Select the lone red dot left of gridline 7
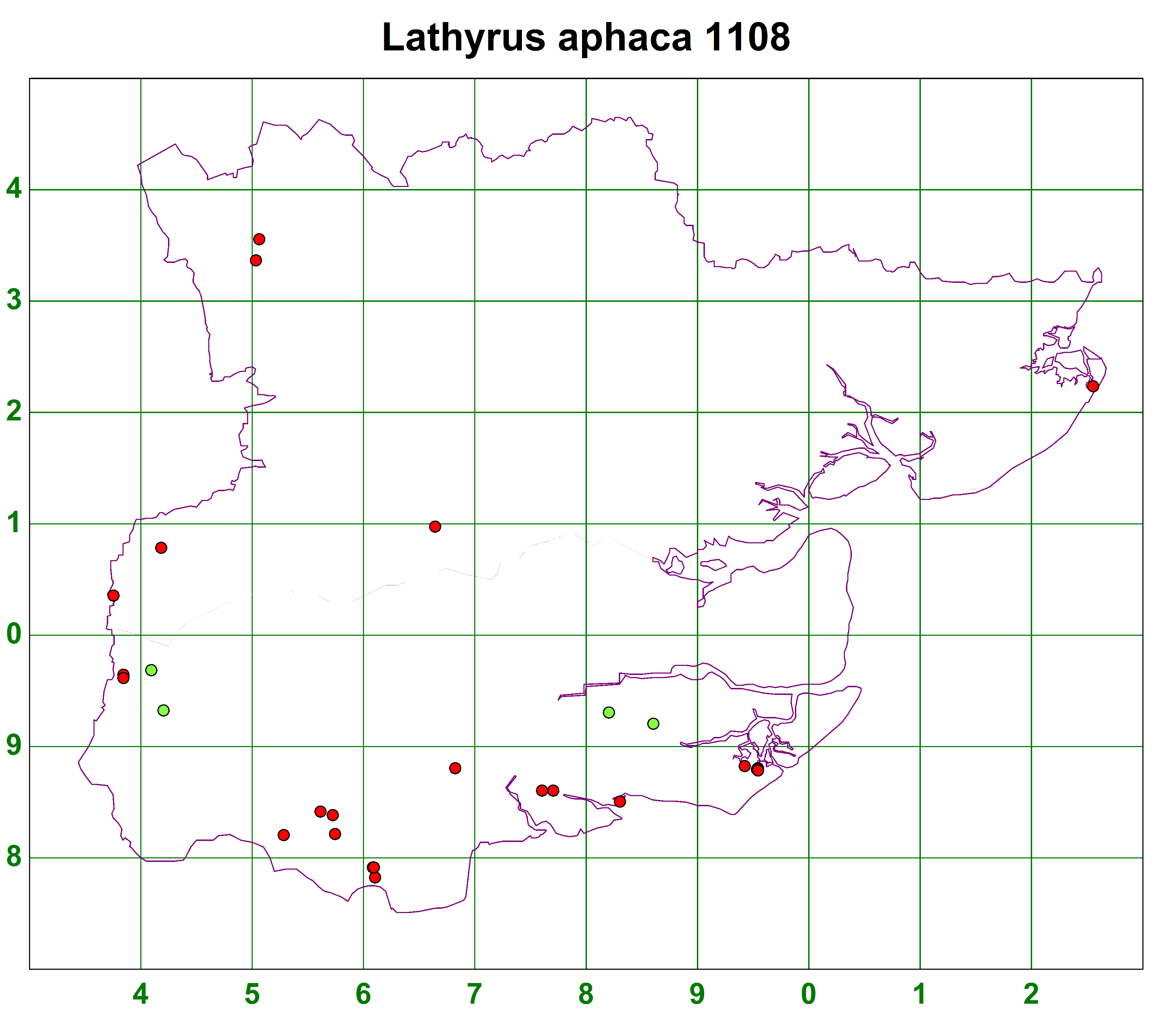This screenshot has width=1176, height=1017. (455, 768)
